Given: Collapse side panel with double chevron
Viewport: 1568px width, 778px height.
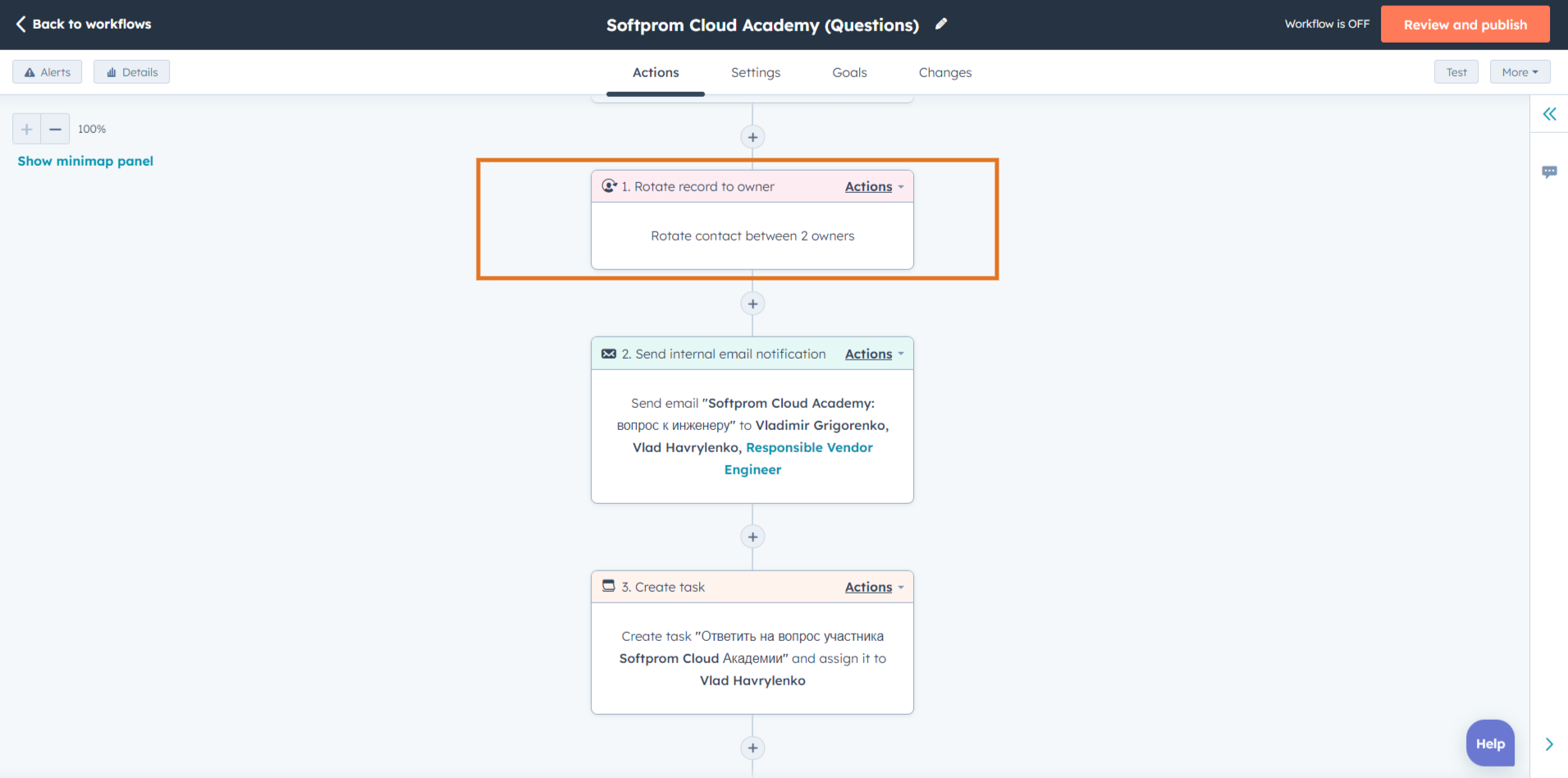Looking at the screenshot, I should point(1549,114).
